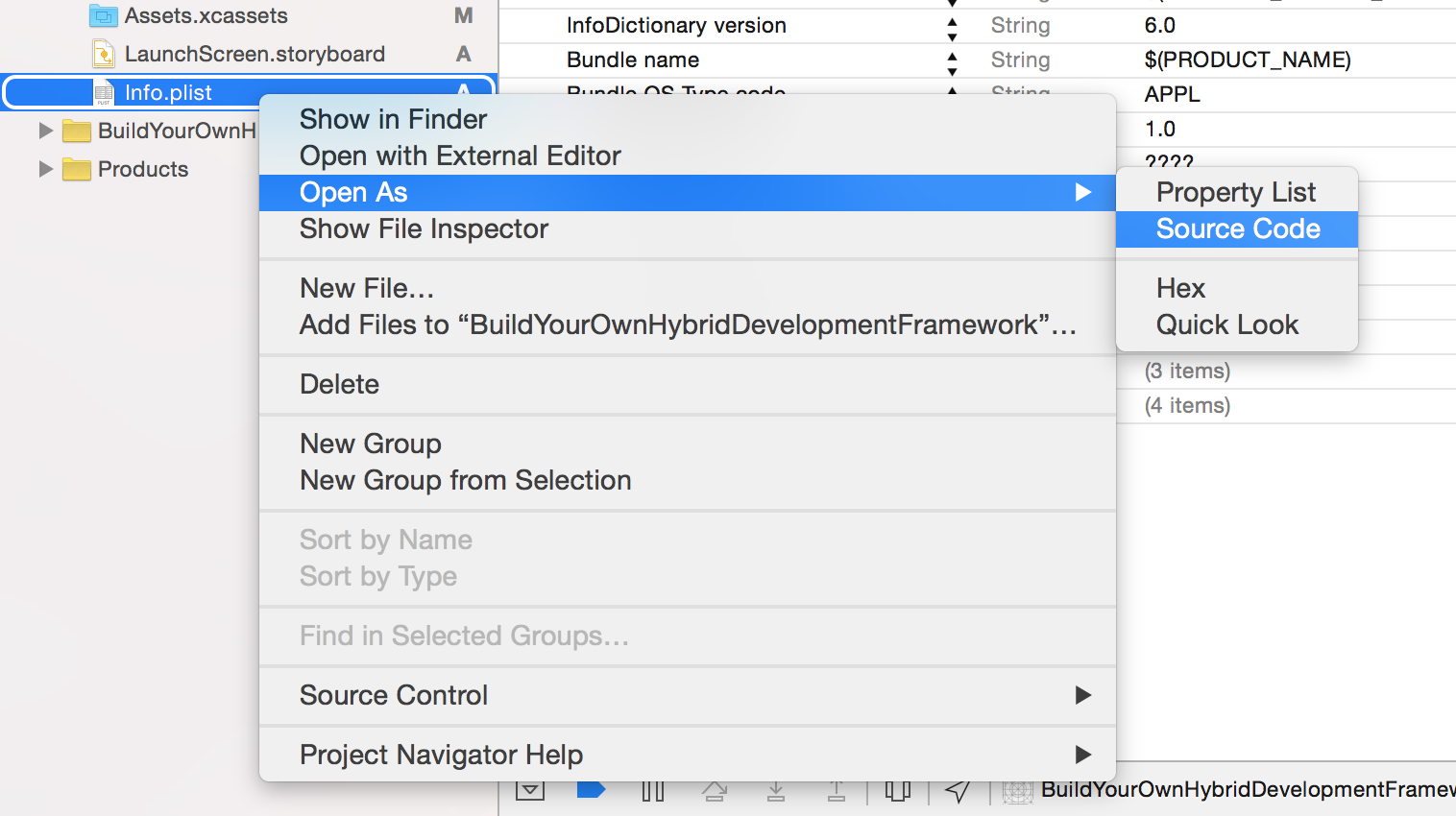Expand the Products folder disclosure triangle
The width and height of the screenshot is (1456, 816).
pos(45,169)
